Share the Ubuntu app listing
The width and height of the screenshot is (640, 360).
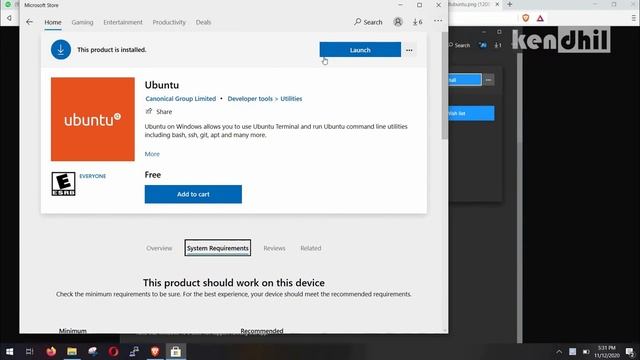click(x=159, y=111)
